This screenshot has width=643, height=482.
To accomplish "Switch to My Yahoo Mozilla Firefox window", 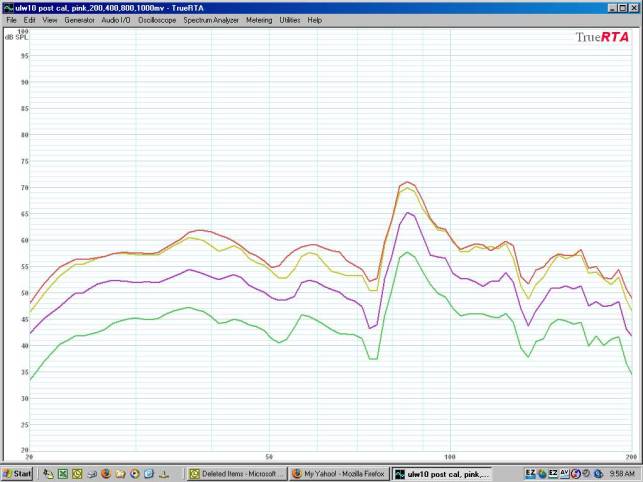I will tap(339, 473).
